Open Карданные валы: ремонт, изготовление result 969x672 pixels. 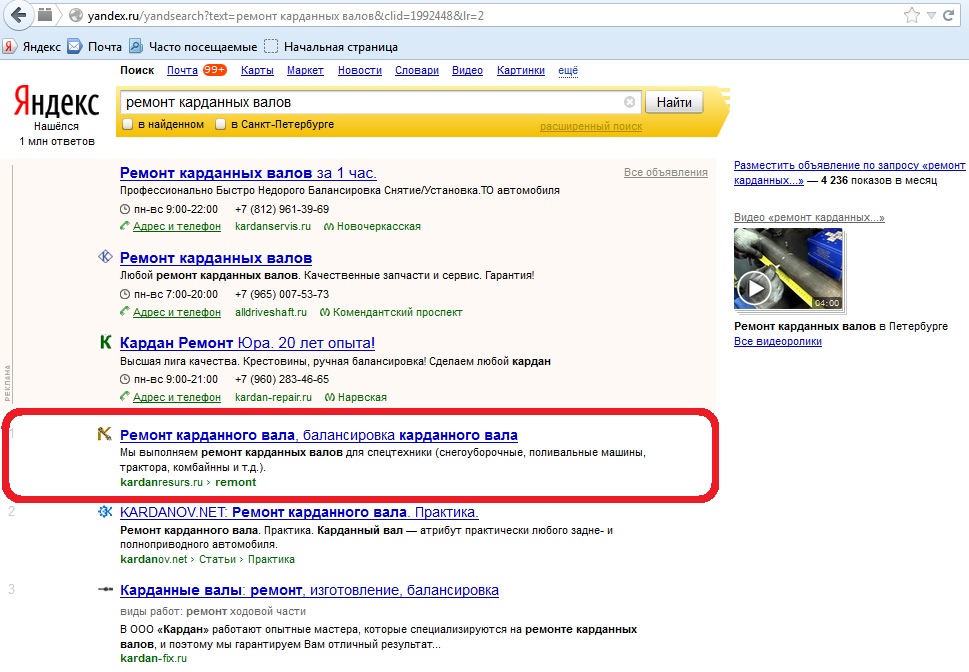pyautogui.click(x=309, y=590)
